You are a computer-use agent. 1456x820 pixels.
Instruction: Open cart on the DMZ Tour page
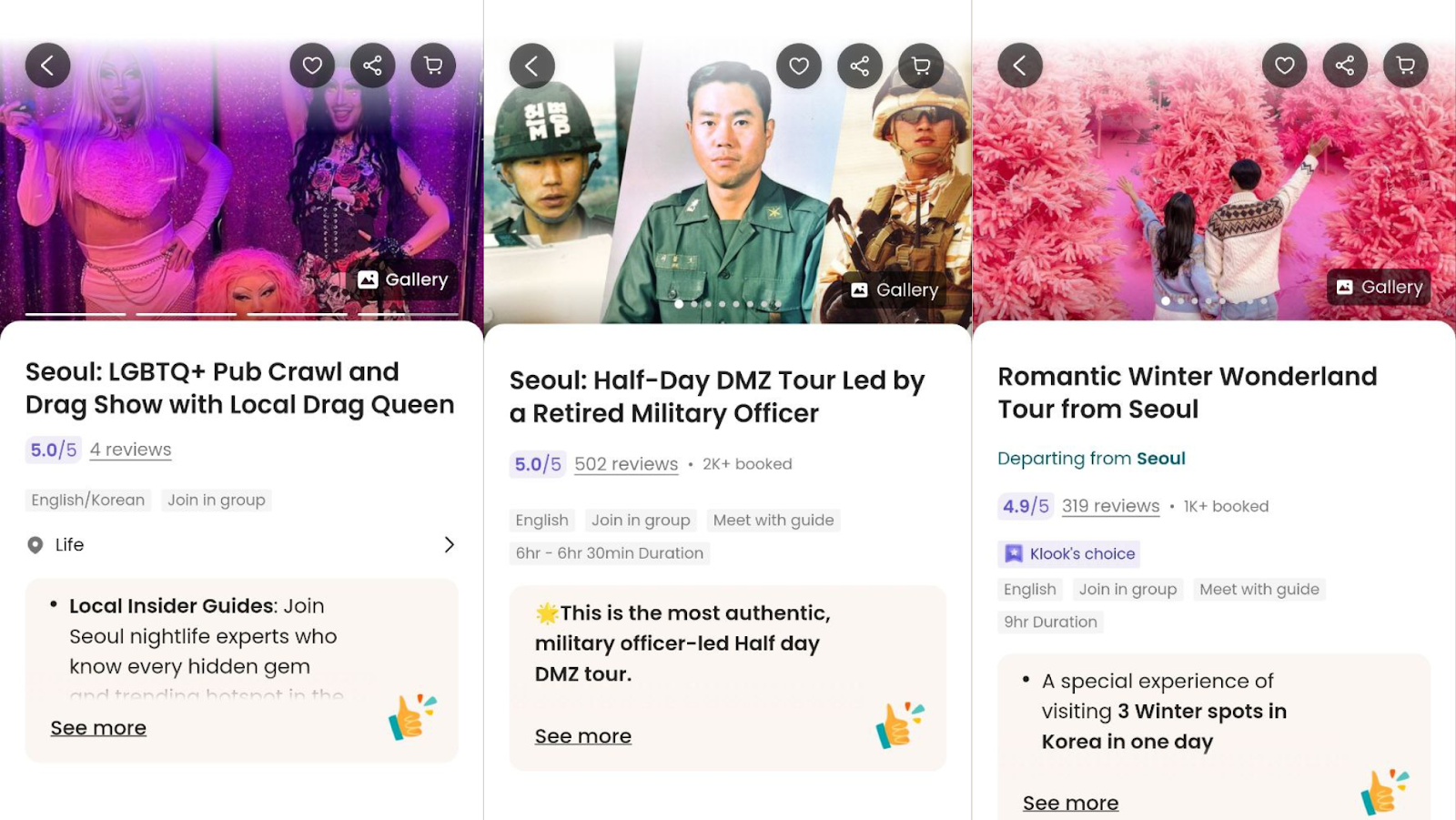[x=921, y=66]
